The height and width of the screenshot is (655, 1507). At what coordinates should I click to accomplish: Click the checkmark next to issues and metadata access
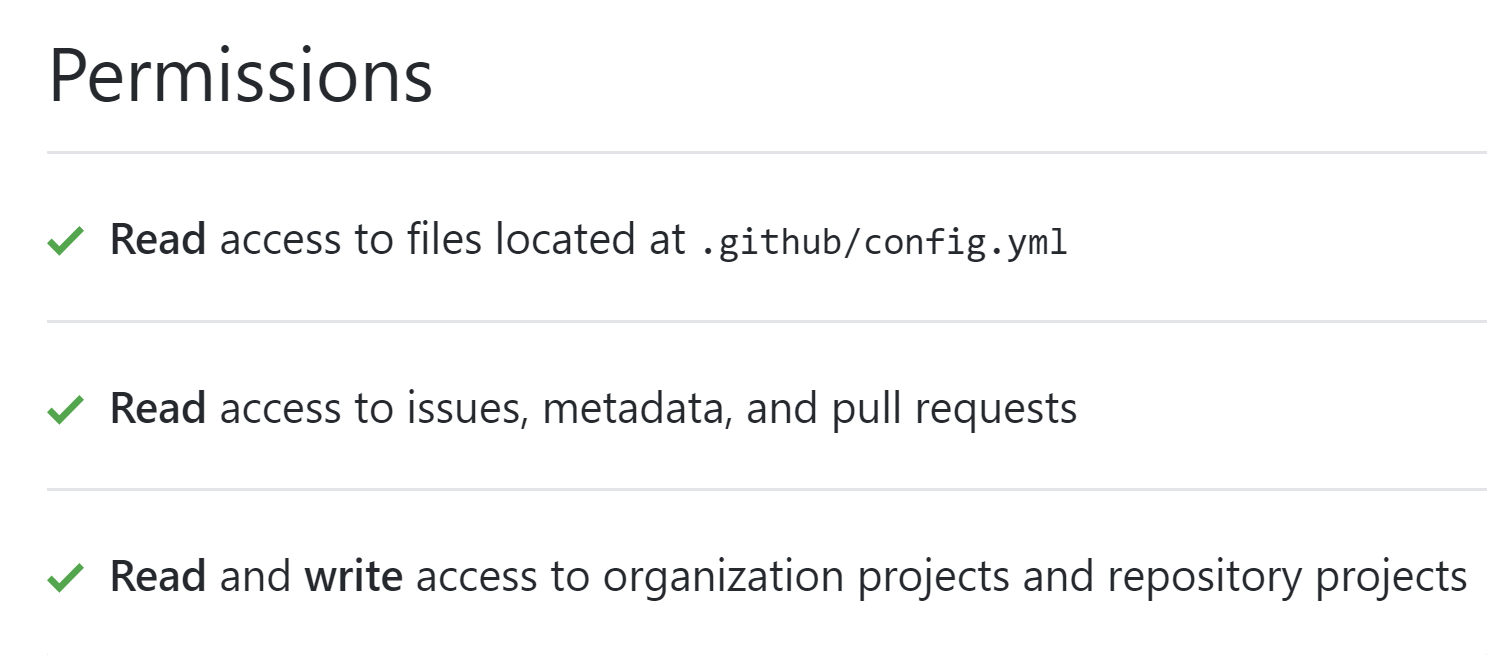(65, 409)
